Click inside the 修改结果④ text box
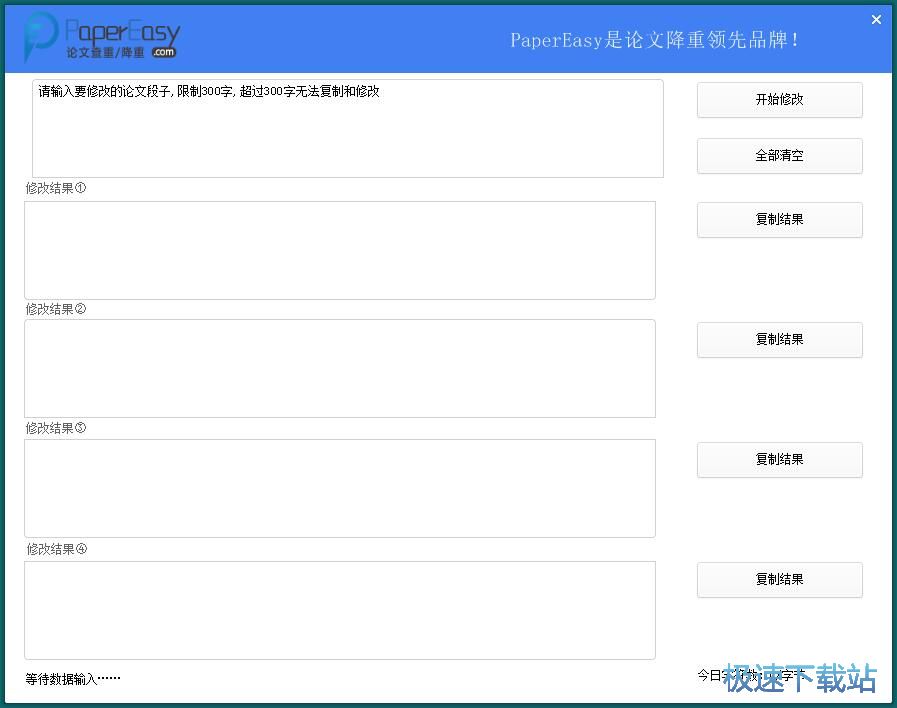 click(x=340, y=610)
